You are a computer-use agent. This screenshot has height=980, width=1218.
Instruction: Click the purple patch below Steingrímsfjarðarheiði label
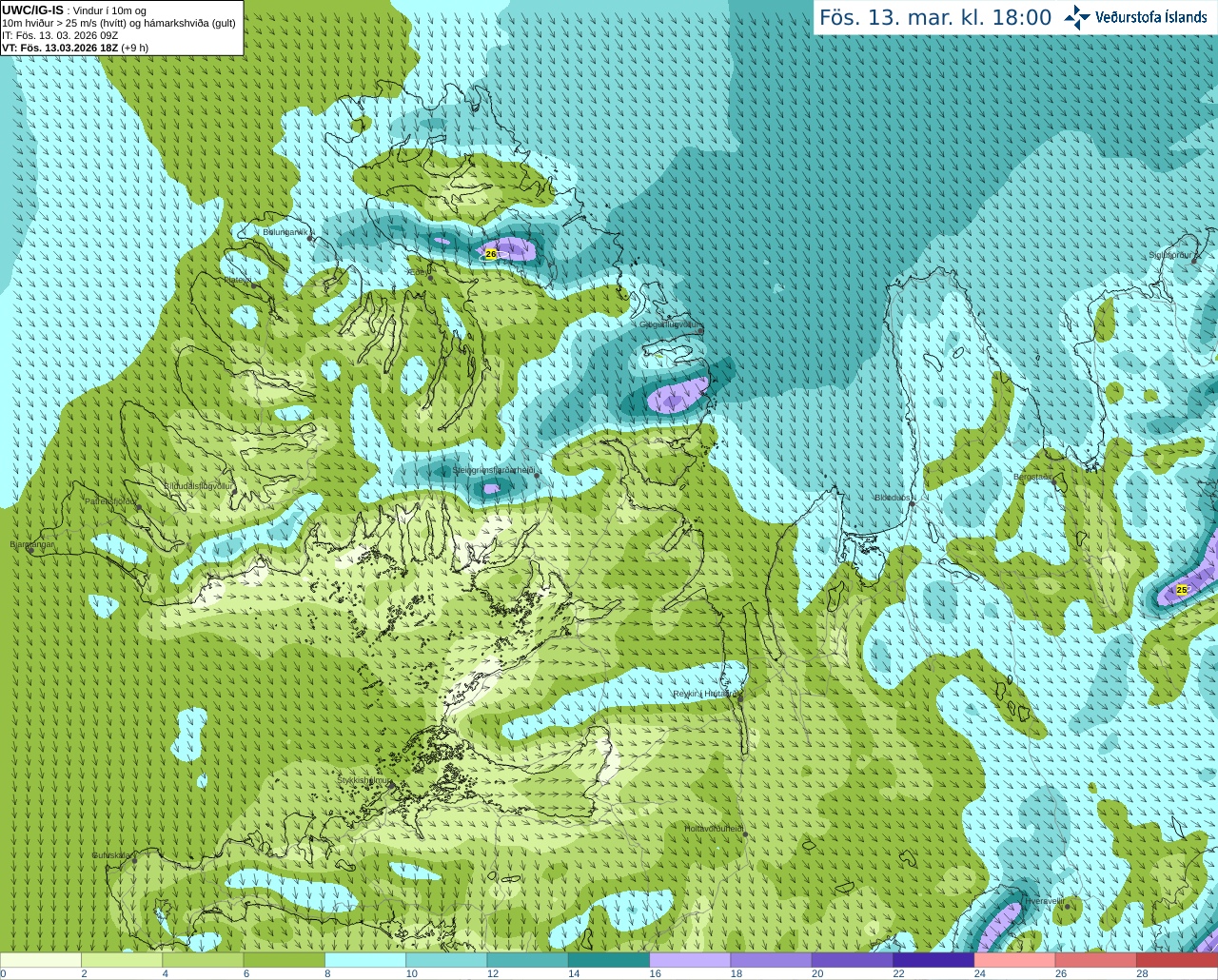click(x=491, y=488)
